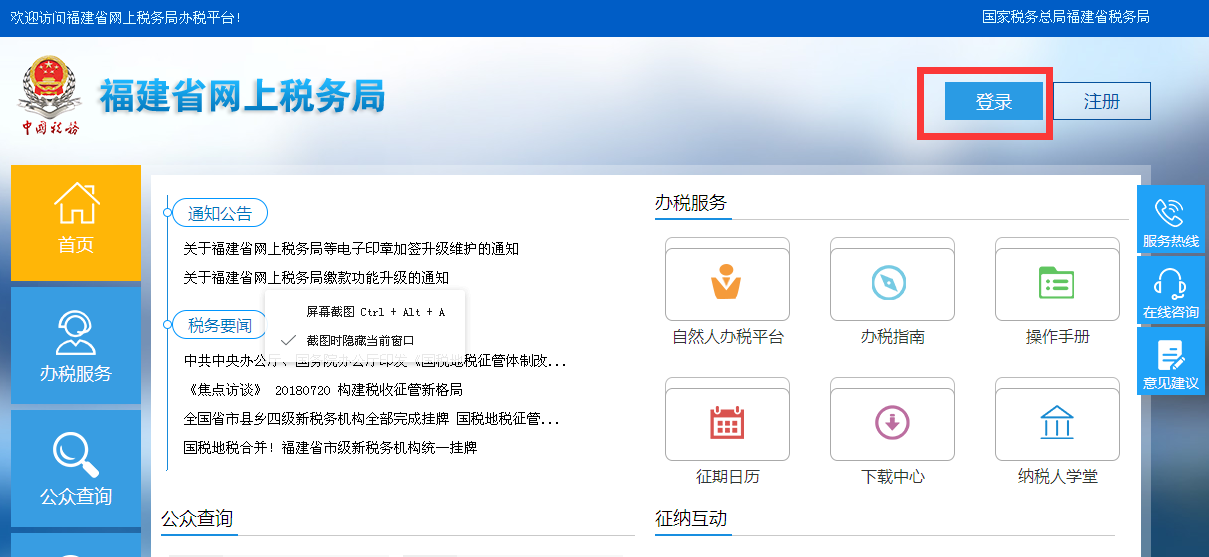Open the notice about 电子印章加签升级维护
This screenshot has width=1209, height=557.
click(351, 249)
